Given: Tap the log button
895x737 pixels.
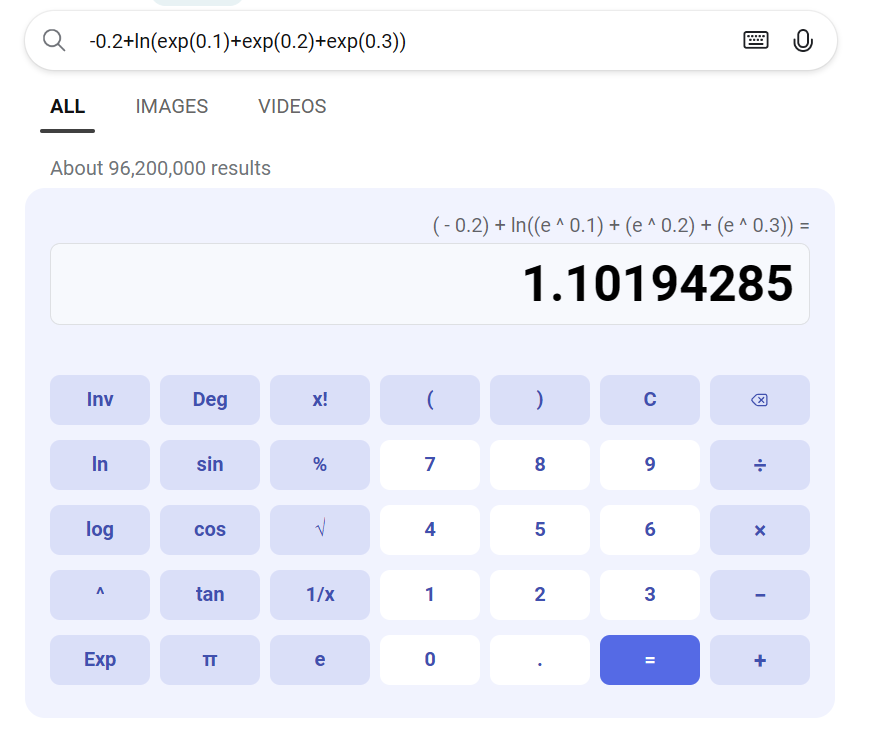Looking at the screenshot, I should coord(100,530).
